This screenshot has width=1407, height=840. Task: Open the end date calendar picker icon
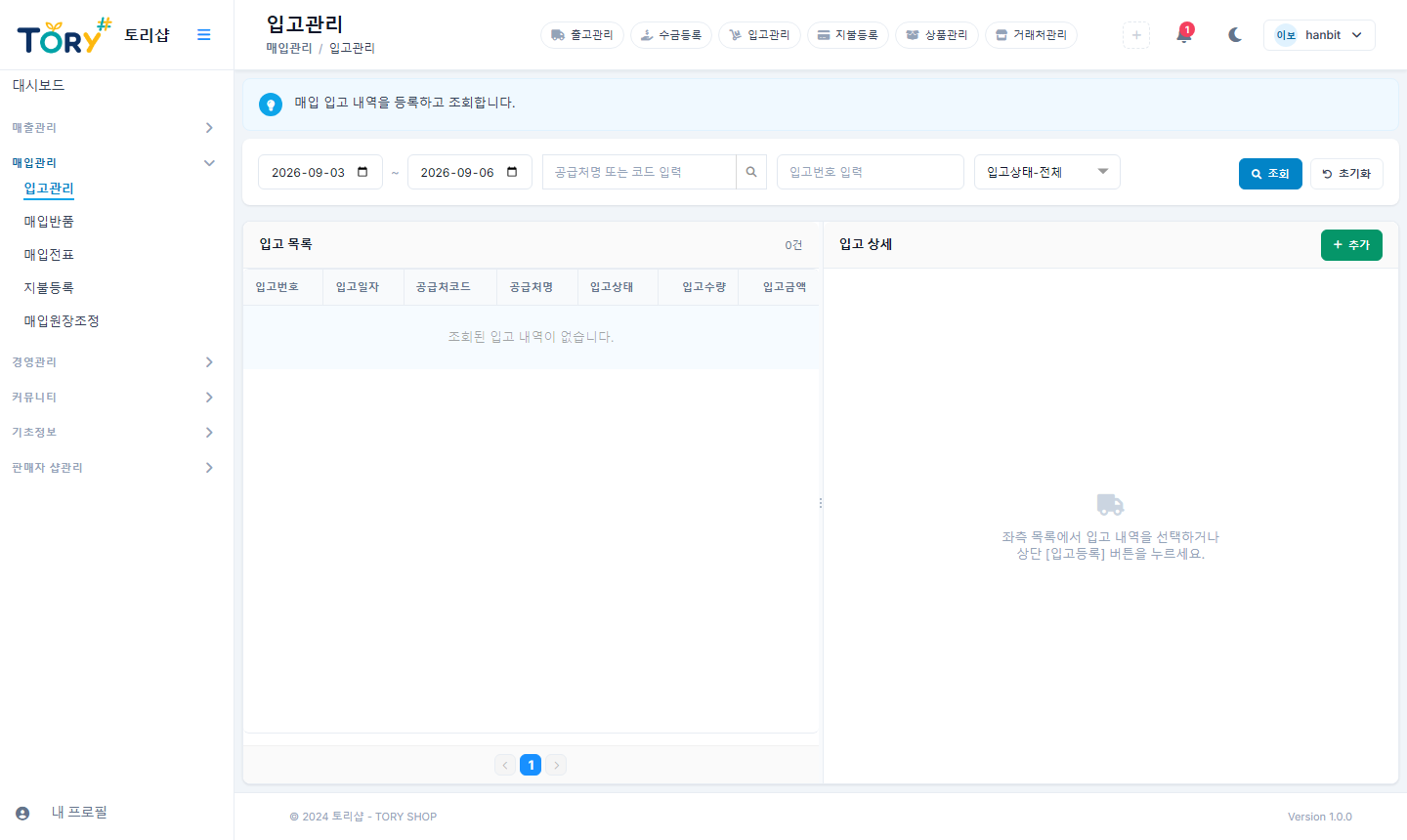pos(512,172)
